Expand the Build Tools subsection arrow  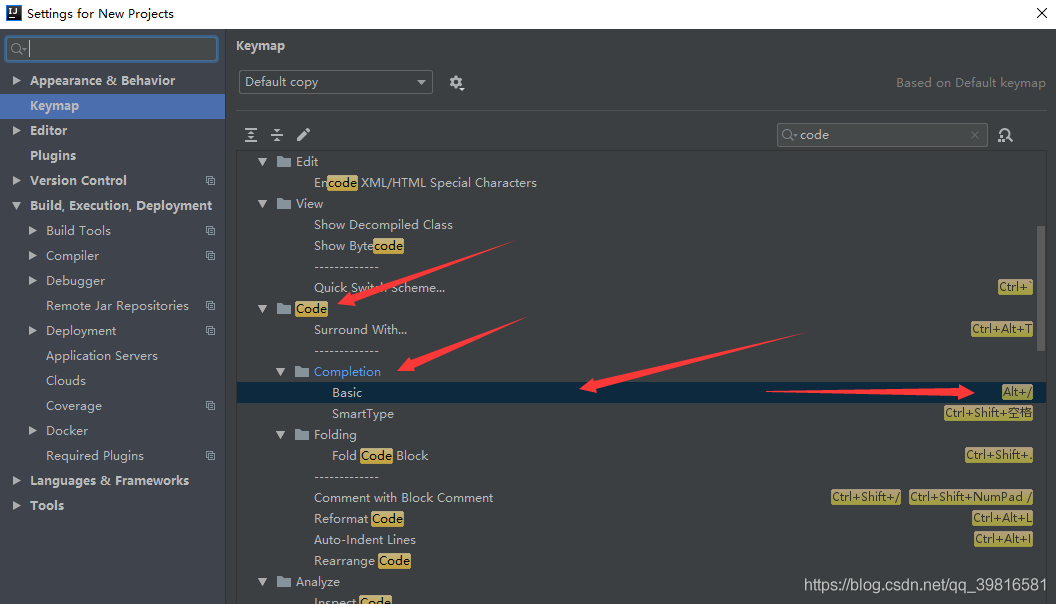32,230
